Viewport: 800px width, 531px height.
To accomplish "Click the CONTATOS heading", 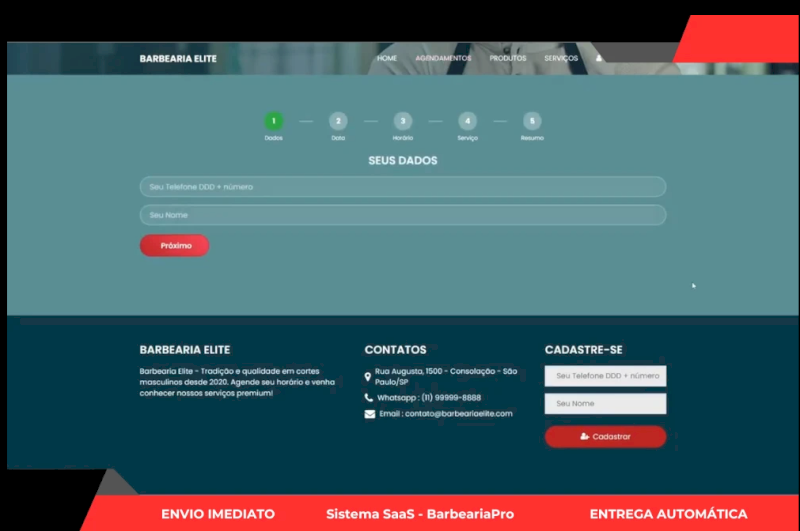I will [395, 350].
